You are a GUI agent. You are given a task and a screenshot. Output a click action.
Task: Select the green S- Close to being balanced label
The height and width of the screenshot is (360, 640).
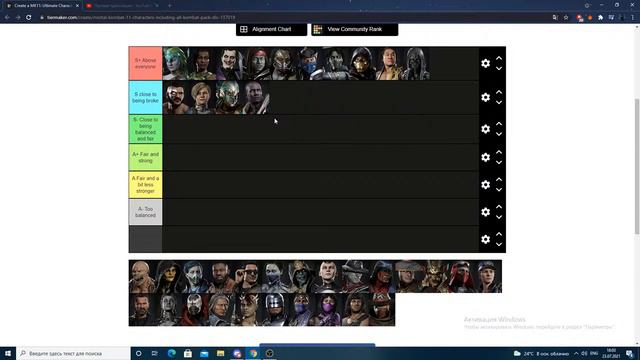pos(145,129)
